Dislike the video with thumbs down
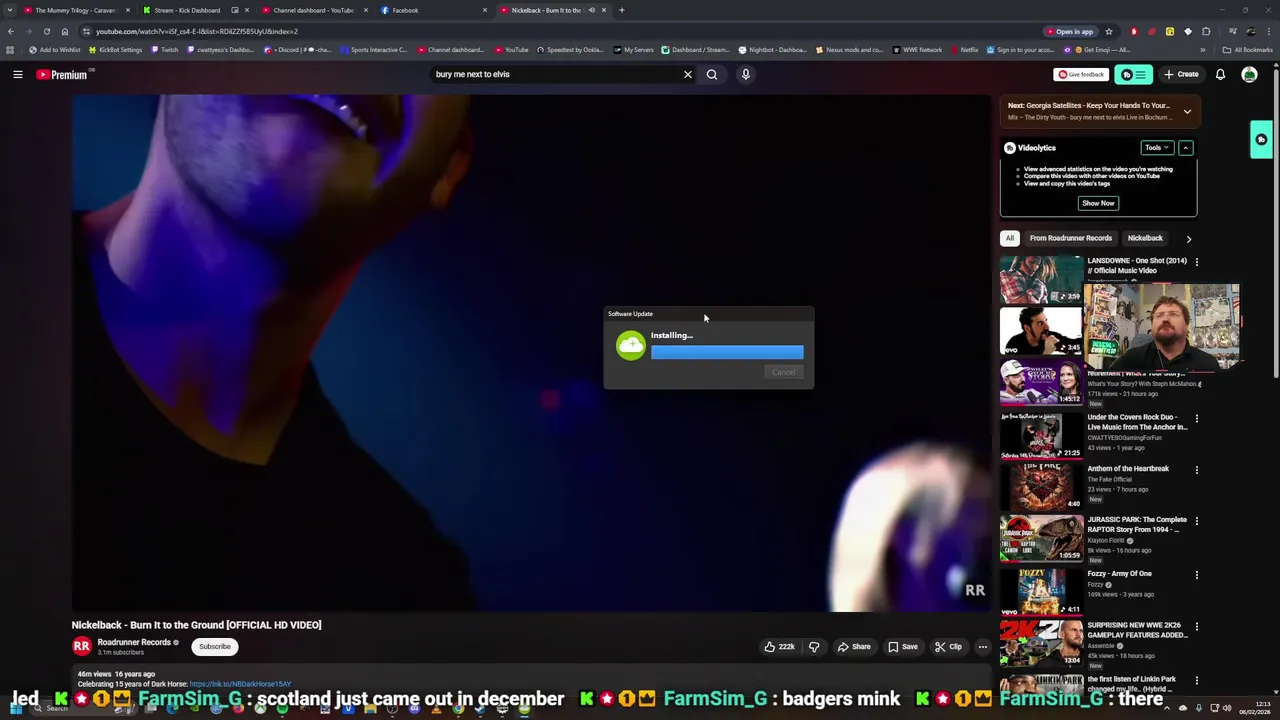1280x720 pixels. click(x=814, y=647)
